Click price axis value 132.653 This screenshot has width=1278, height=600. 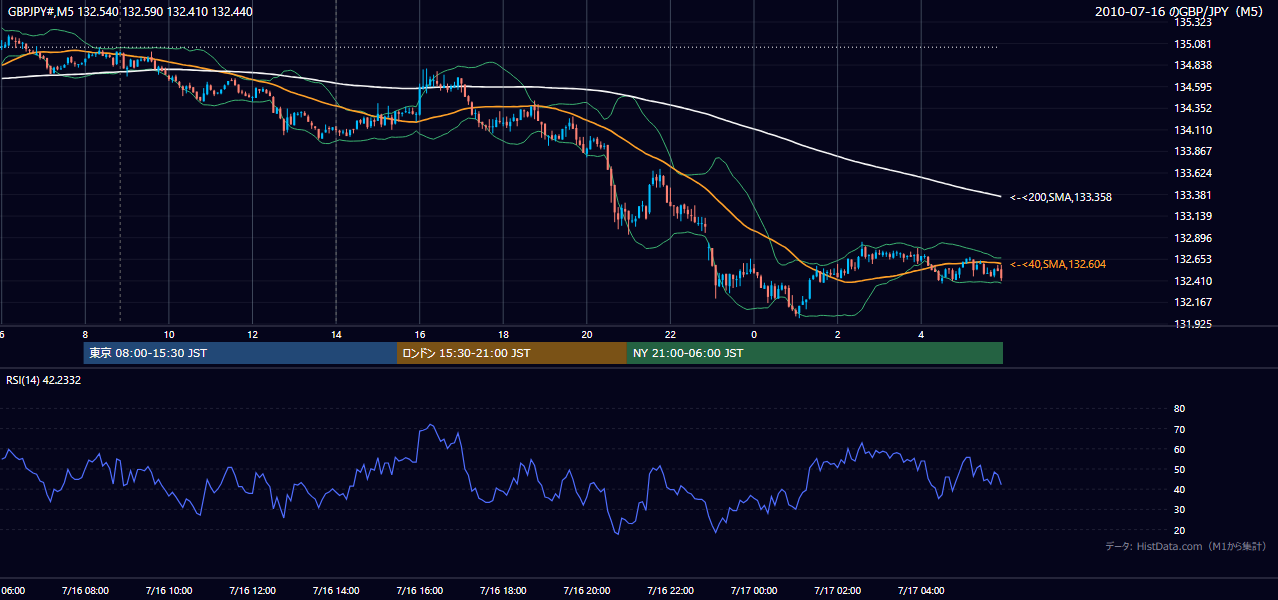(x=1193, y=259)
